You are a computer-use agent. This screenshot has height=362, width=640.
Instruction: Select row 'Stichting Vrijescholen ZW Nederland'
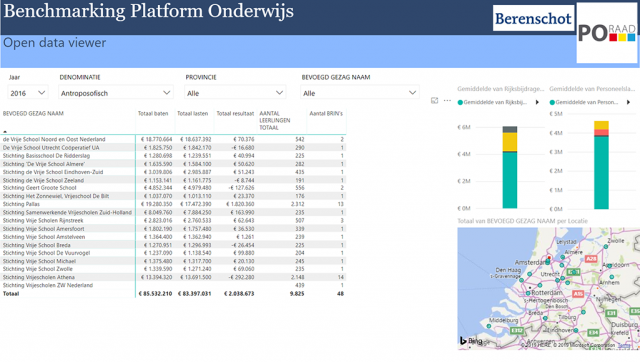click(x=173, y=285)
